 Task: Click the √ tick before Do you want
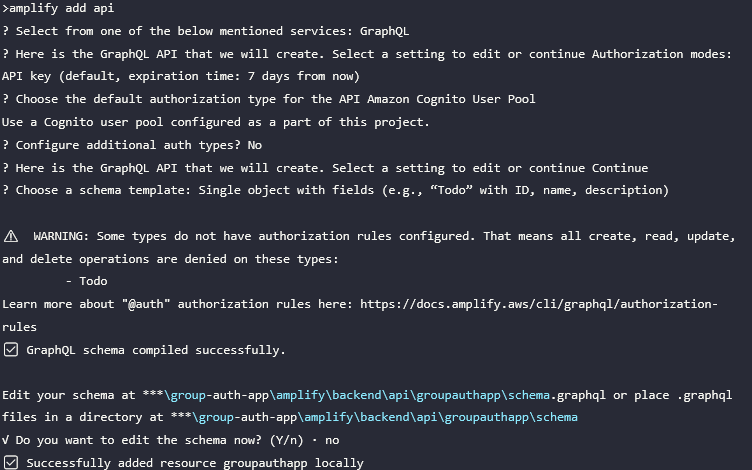pyautogui.click(x=5, y=440)
